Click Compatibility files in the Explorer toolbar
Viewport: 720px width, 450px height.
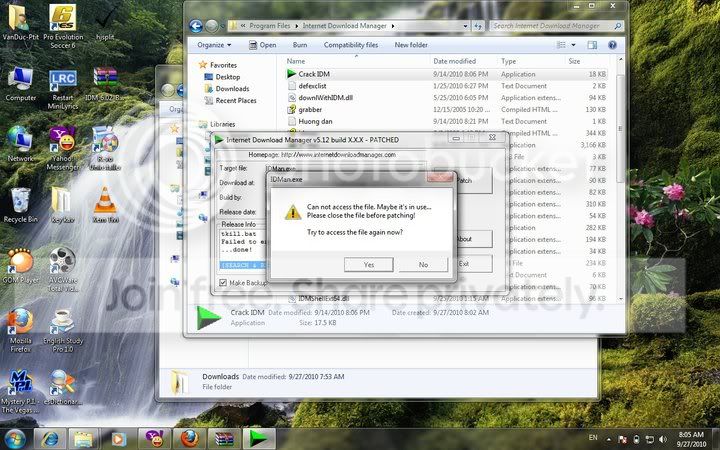[350, 45]
